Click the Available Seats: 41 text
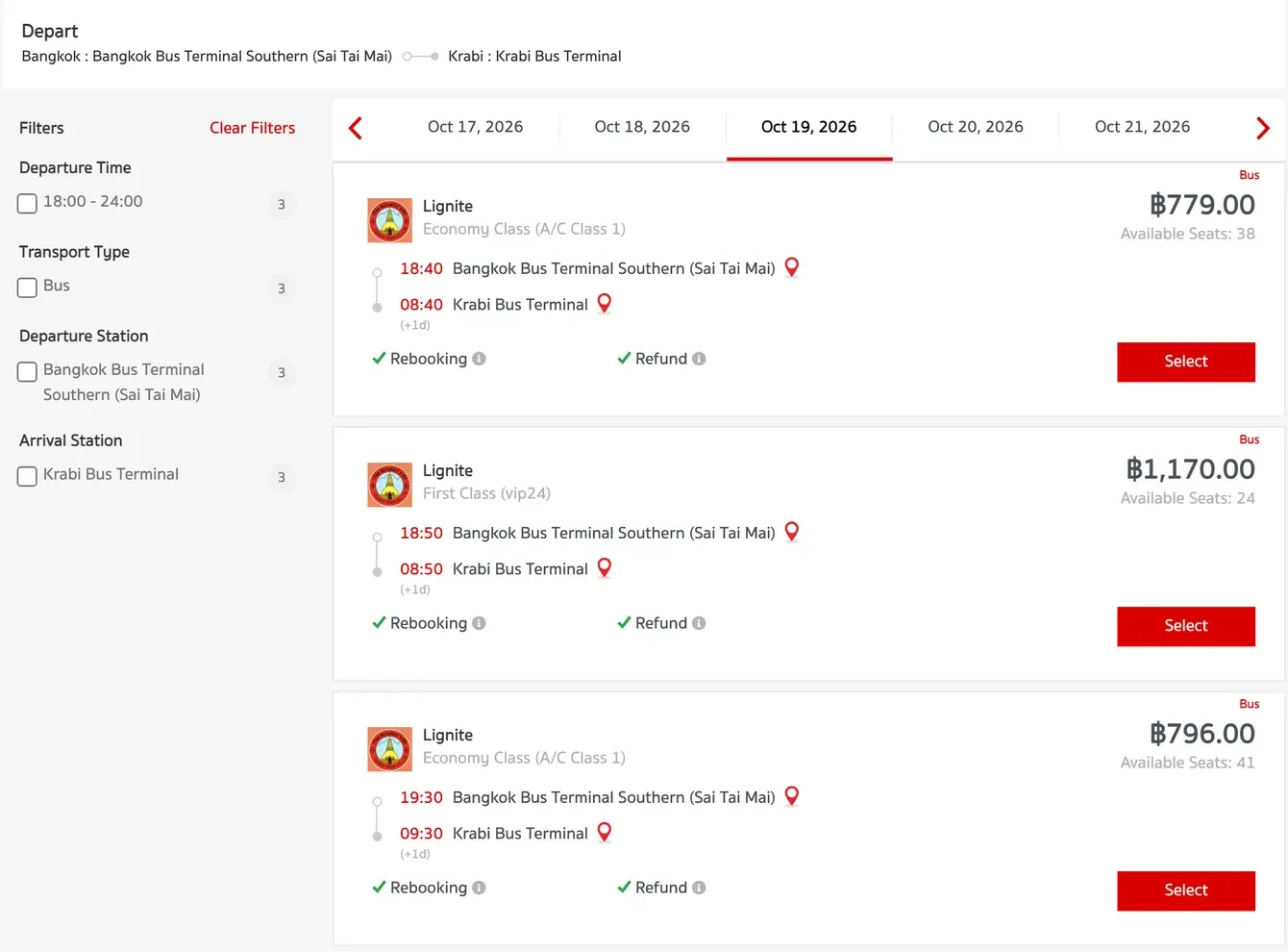 1187,763
